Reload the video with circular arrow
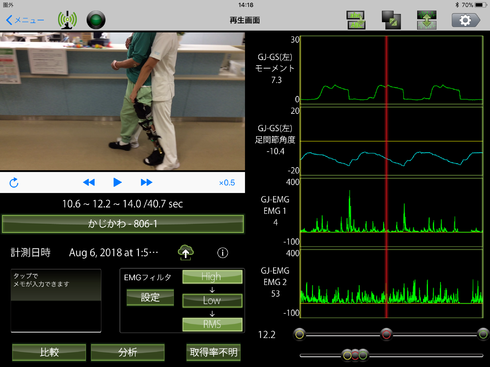The width and height of the screenshot is (490, 367). (14, 183)
